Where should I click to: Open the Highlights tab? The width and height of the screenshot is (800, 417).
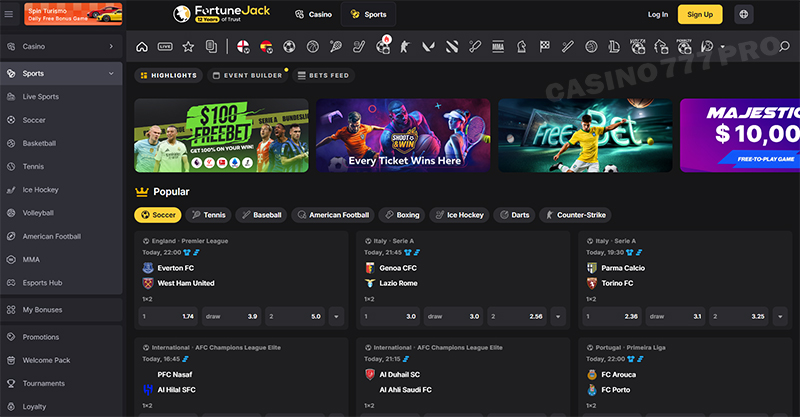click(x=168, y=76)
